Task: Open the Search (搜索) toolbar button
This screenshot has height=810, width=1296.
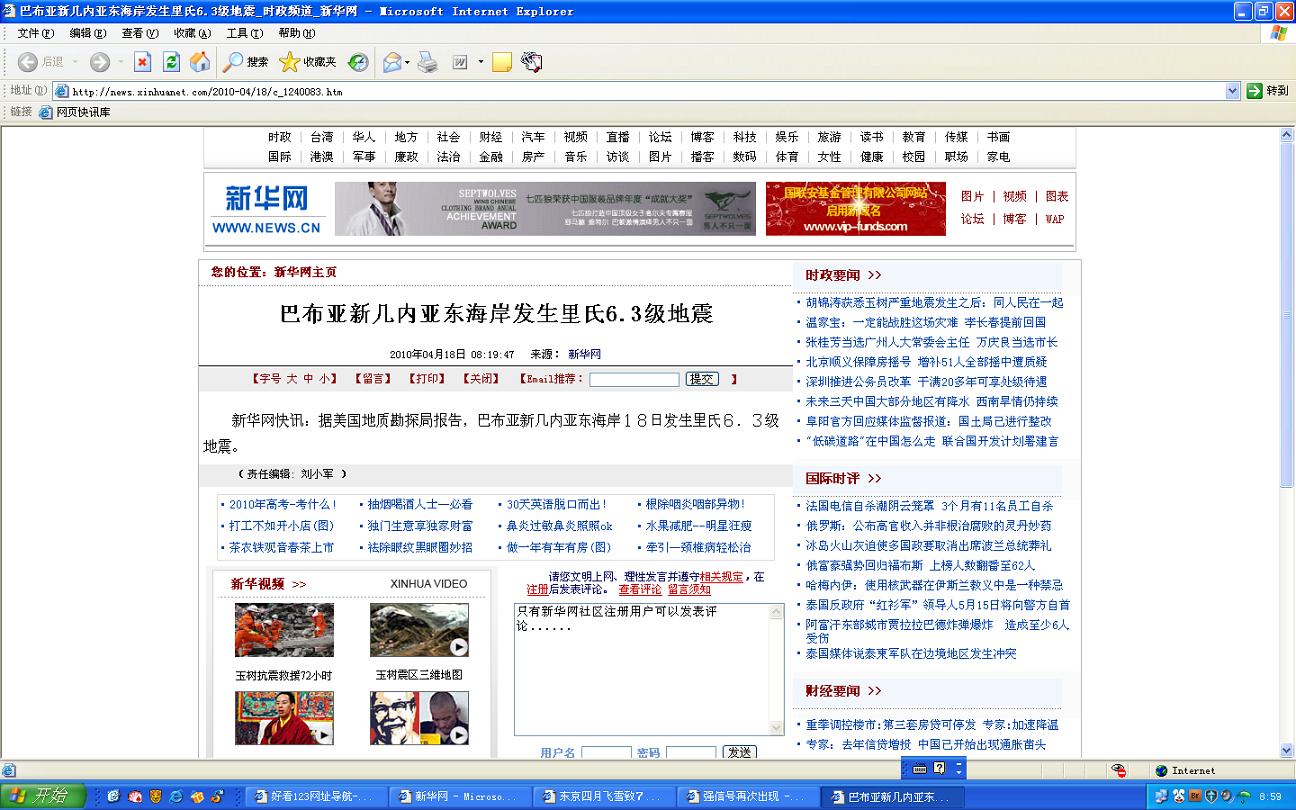Action: click(x=246, y=62)
